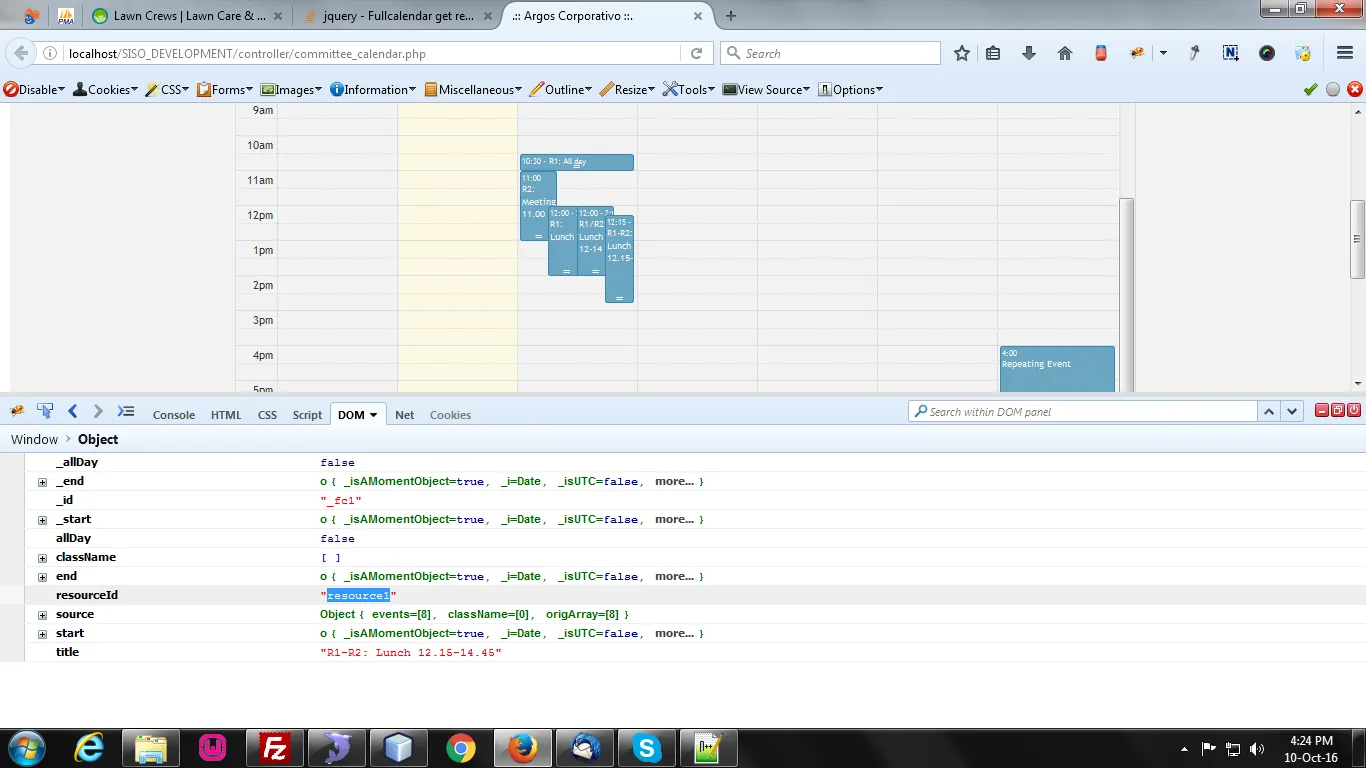Open Firebug menu in the panel toolbar
1366x768 pixels.
click(x=16, y=411)
